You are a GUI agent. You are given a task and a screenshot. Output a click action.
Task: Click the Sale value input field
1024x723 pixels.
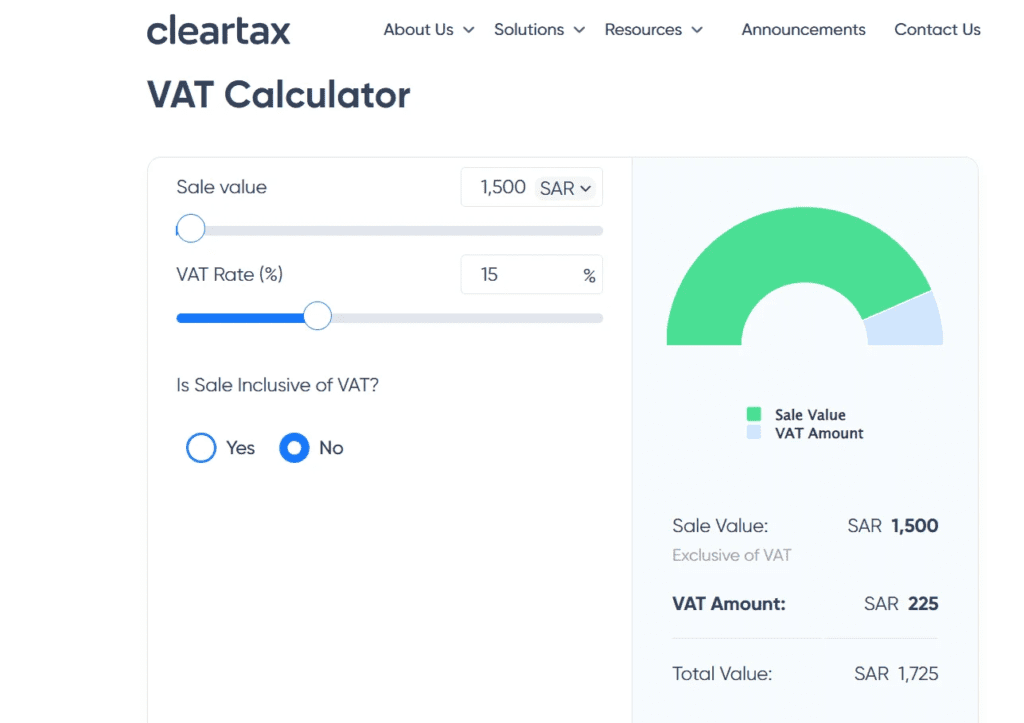505,187
